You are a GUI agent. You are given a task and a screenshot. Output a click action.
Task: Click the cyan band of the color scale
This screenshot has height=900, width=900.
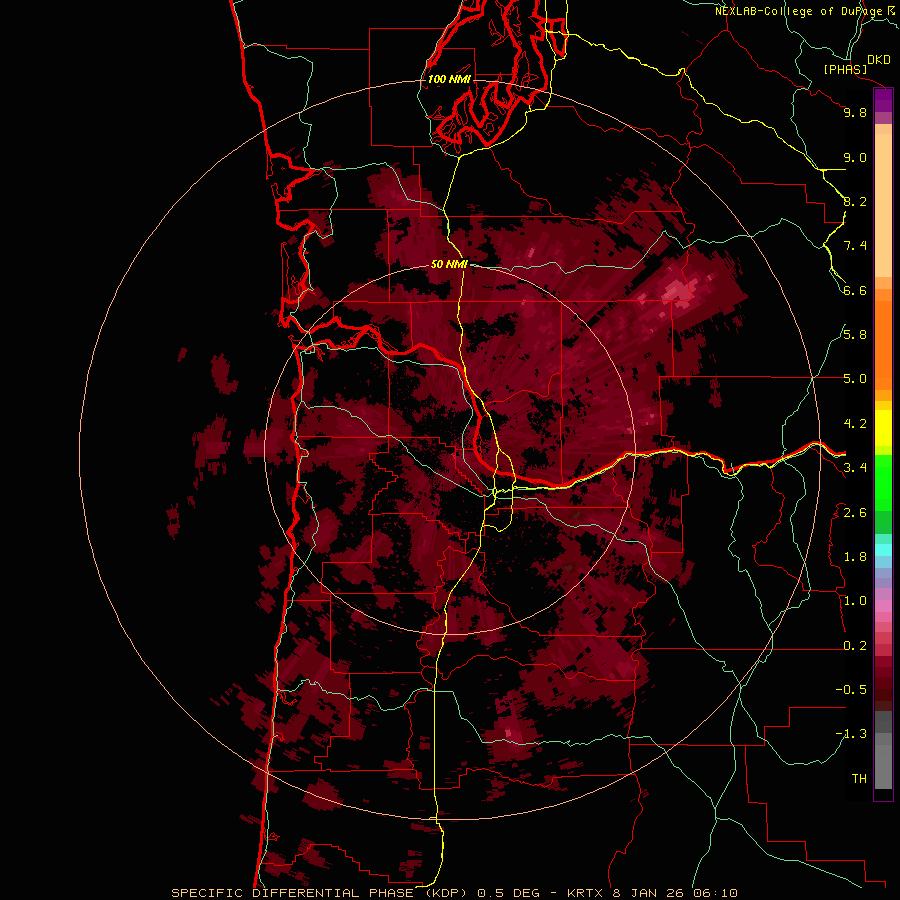click(x=883, y=550)
